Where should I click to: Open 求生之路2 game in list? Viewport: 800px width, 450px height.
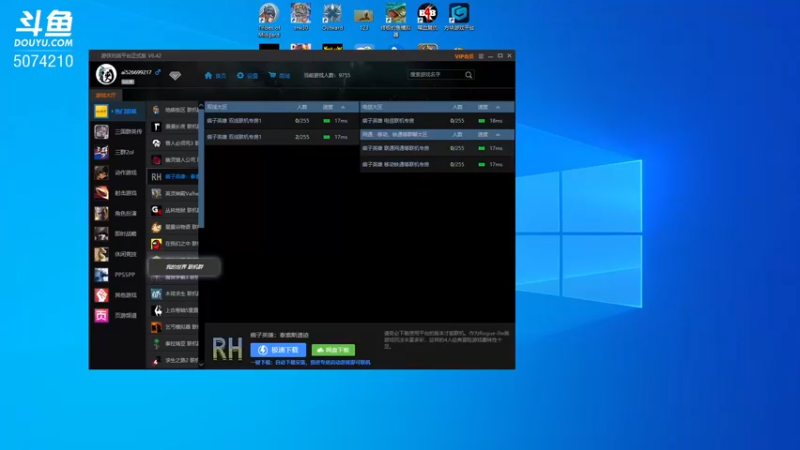coord(173,360)
